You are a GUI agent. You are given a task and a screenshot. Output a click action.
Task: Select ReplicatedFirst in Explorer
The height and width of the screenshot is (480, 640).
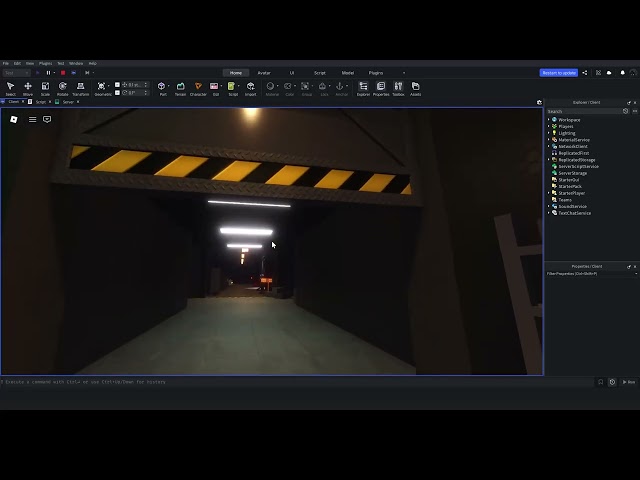click(x=573, y=153)
